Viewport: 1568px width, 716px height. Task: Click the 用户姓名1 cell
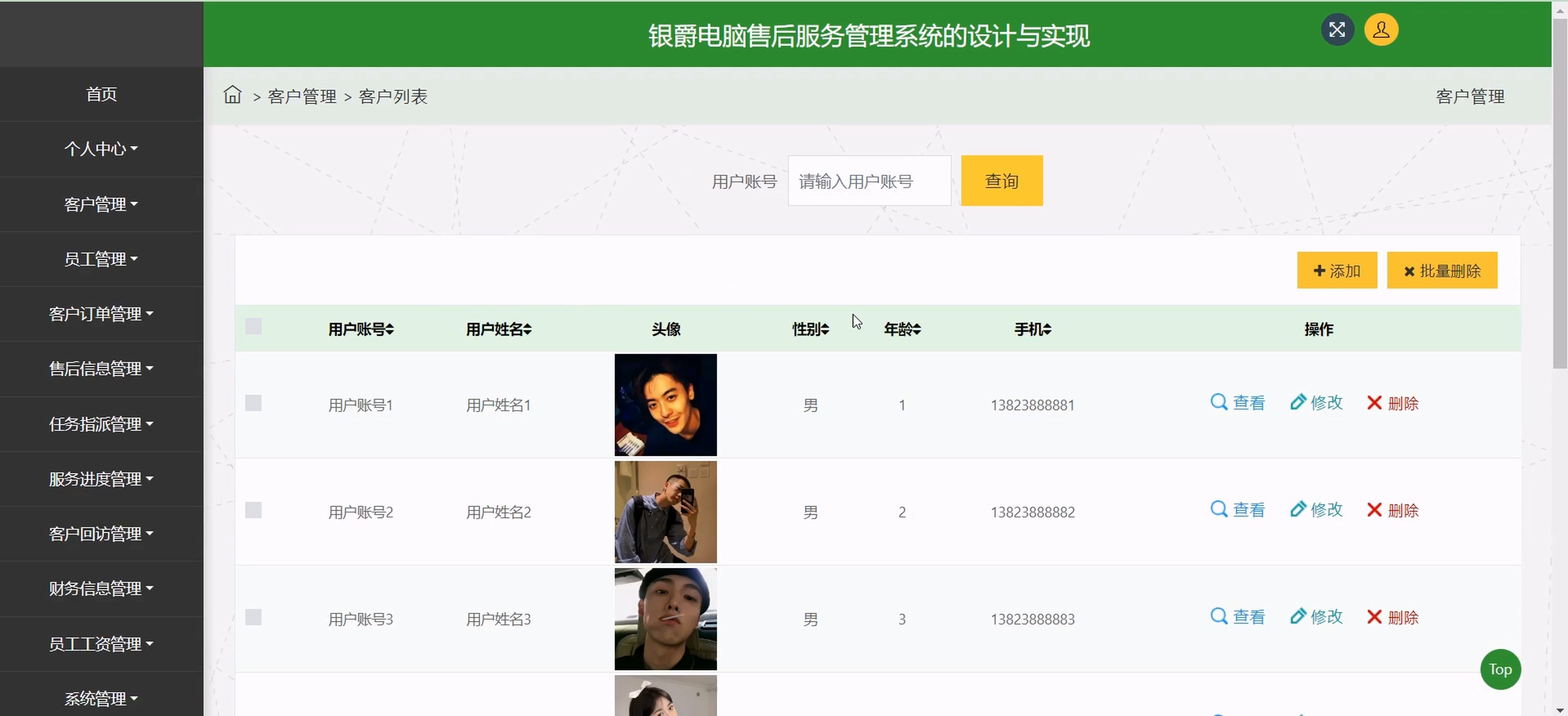[499, 405]
